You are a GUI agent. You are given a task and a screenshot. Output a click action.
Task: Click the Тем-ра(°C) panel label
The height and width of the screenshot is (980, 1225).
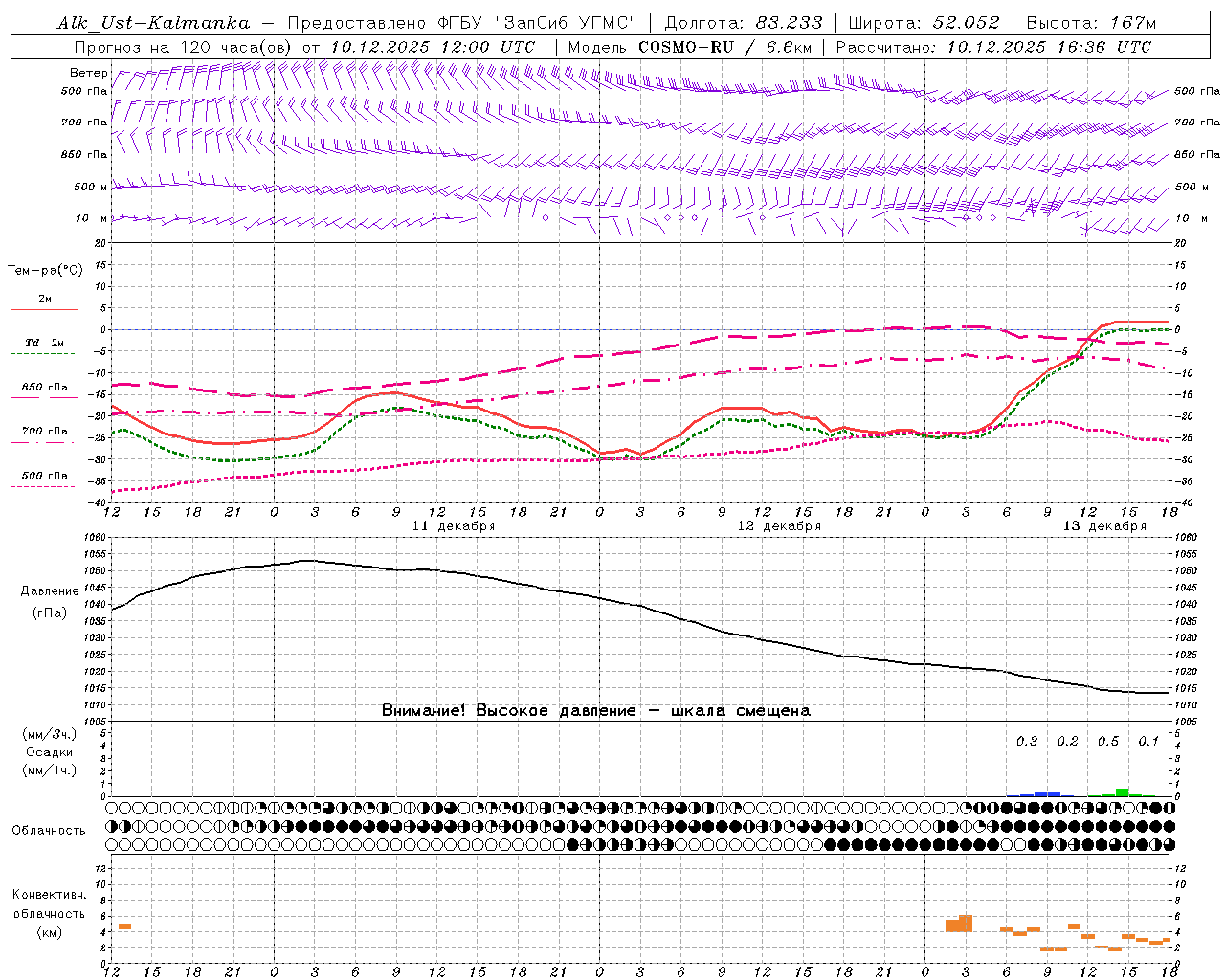point(45,271)
